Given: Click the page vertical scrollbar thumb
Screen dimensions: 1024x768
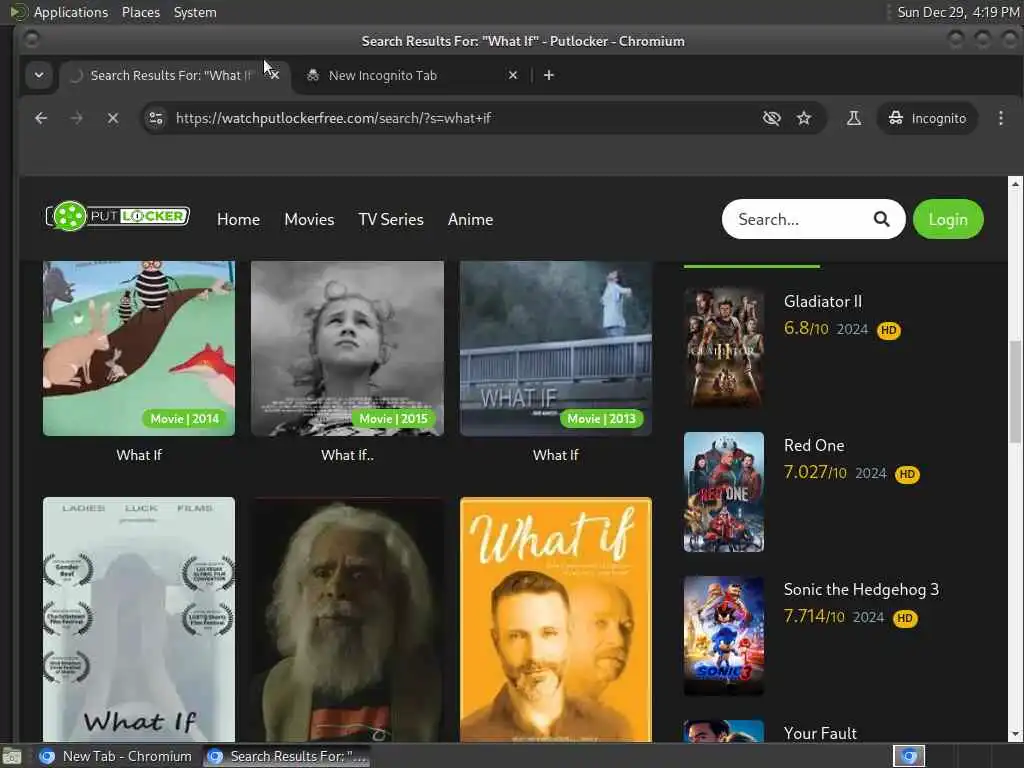Looking at the screenshot, I should pyautogui.click(x=1015, y=392).
